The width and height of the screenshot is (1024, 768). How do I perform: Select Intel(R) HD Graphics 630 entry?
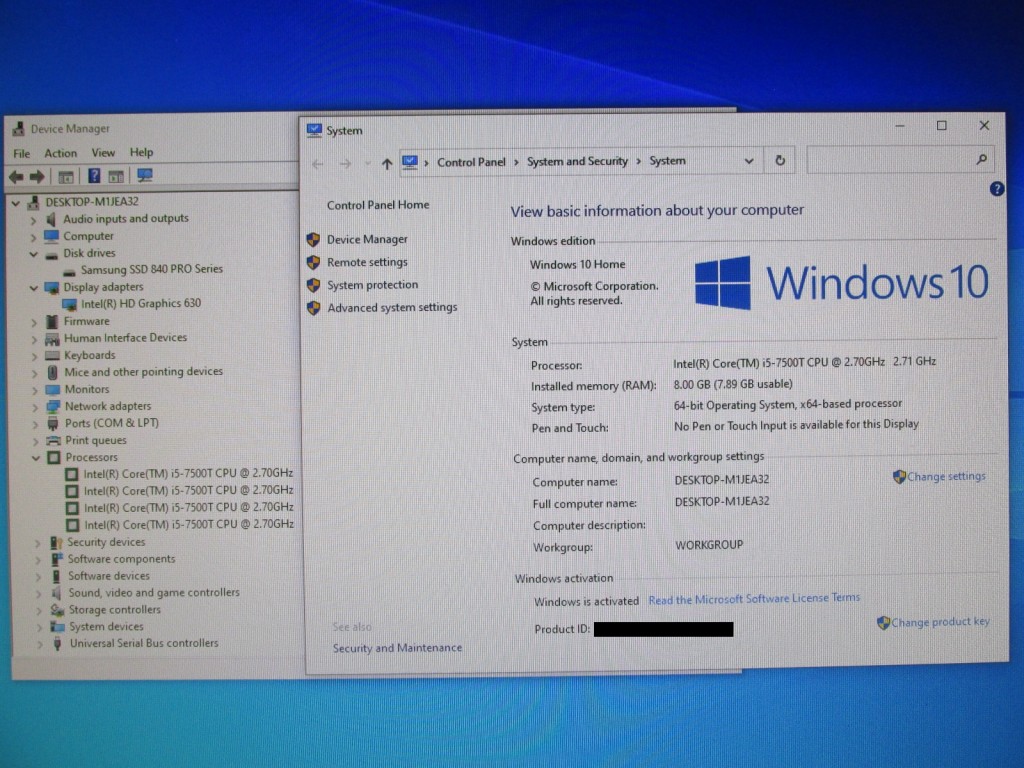click(140, 304)
